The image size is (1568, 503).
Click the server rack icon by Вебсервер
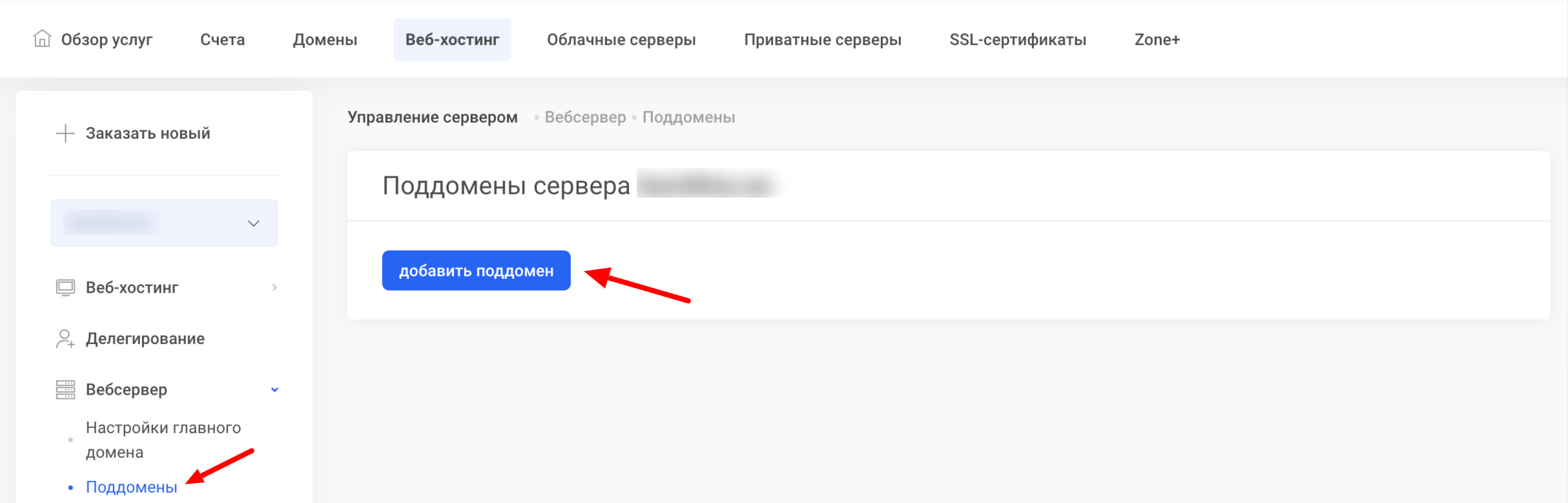click(65, 389)
